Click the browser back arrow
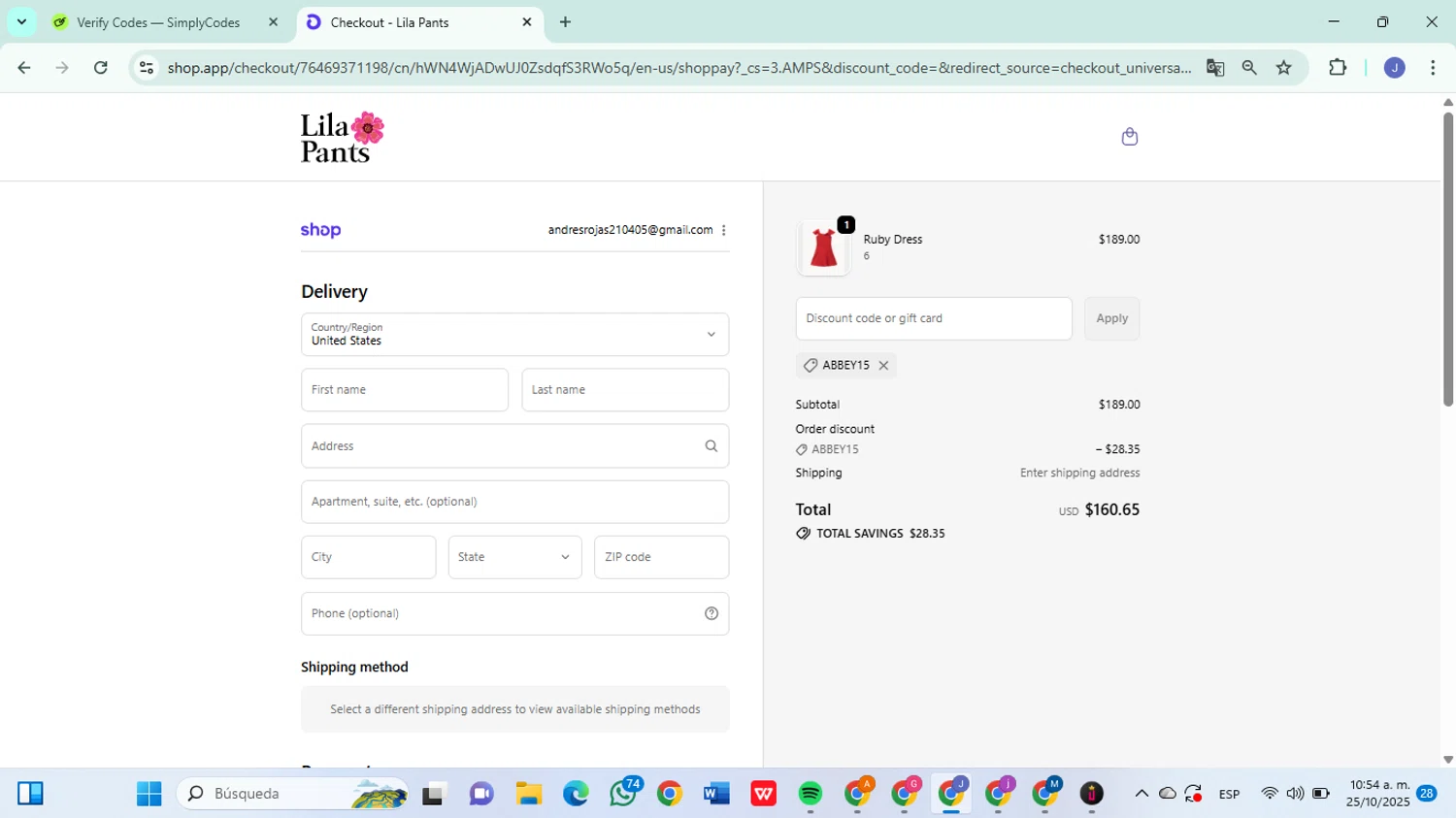 tap(24, 68)
